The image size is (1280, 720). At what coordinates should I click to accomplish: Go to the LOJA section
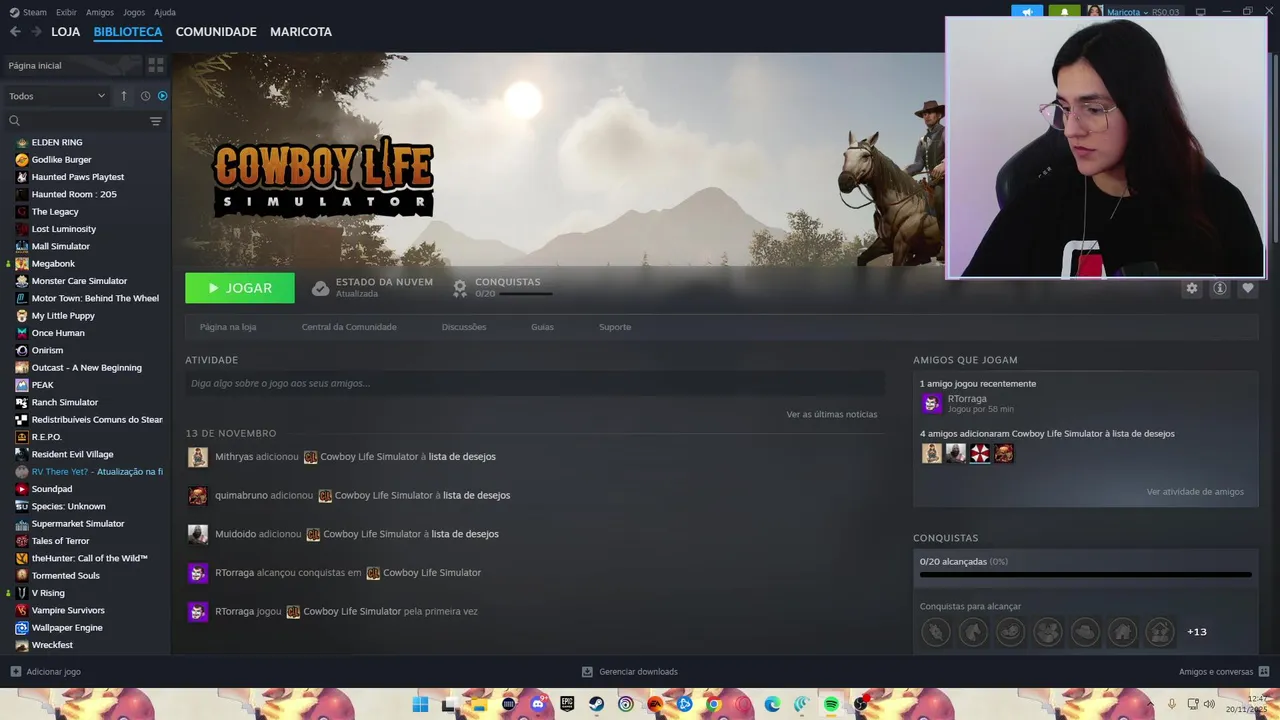[x=65, y=32]
